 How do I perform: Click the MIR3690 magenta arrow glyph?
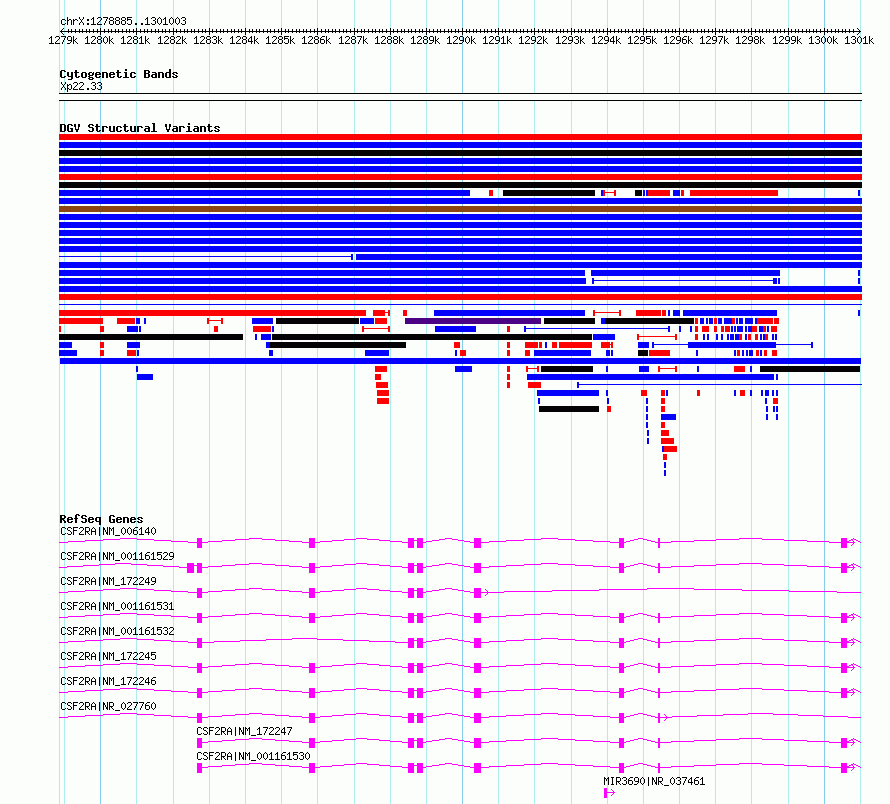(x=609, y=793)
